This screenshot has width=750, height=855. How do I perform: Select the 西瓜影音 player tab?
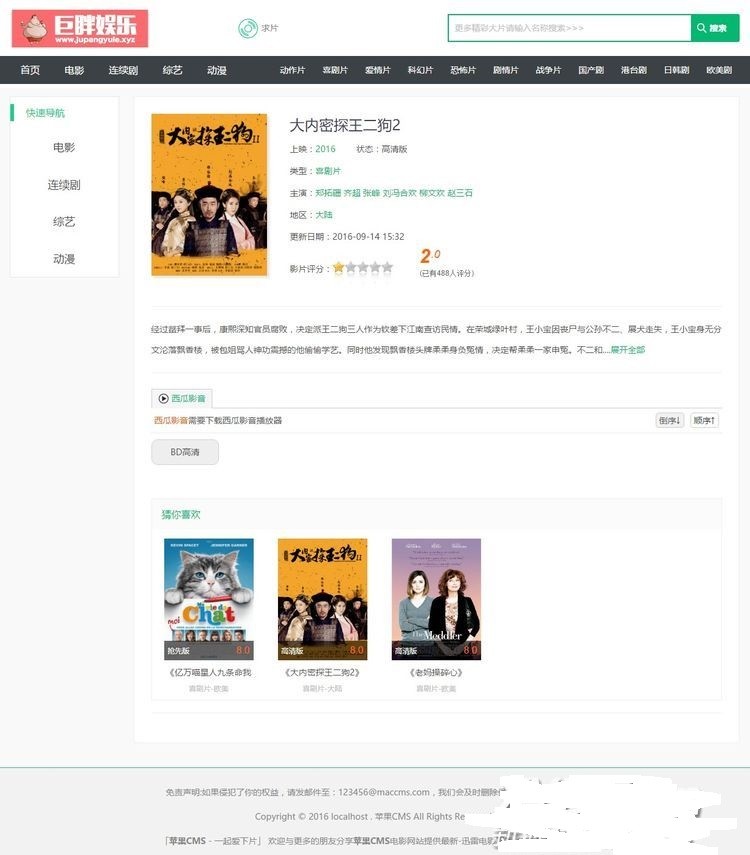tap(182, 398)
